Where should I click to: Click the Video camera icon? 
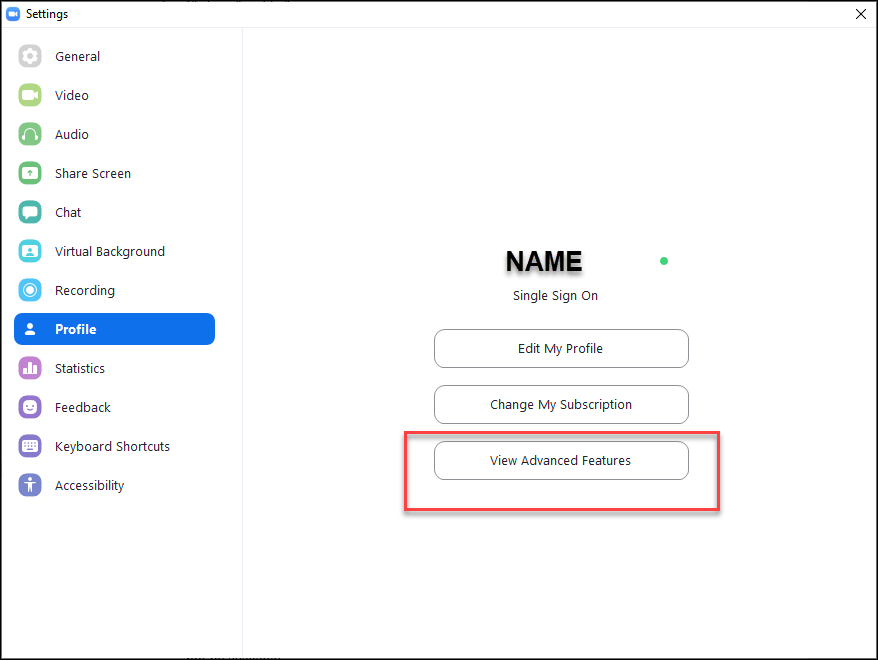click(30, 95)
